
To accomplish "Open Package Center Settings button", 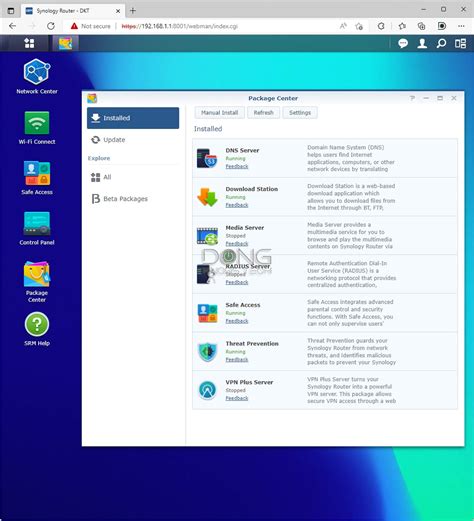I will click(300, 113).
